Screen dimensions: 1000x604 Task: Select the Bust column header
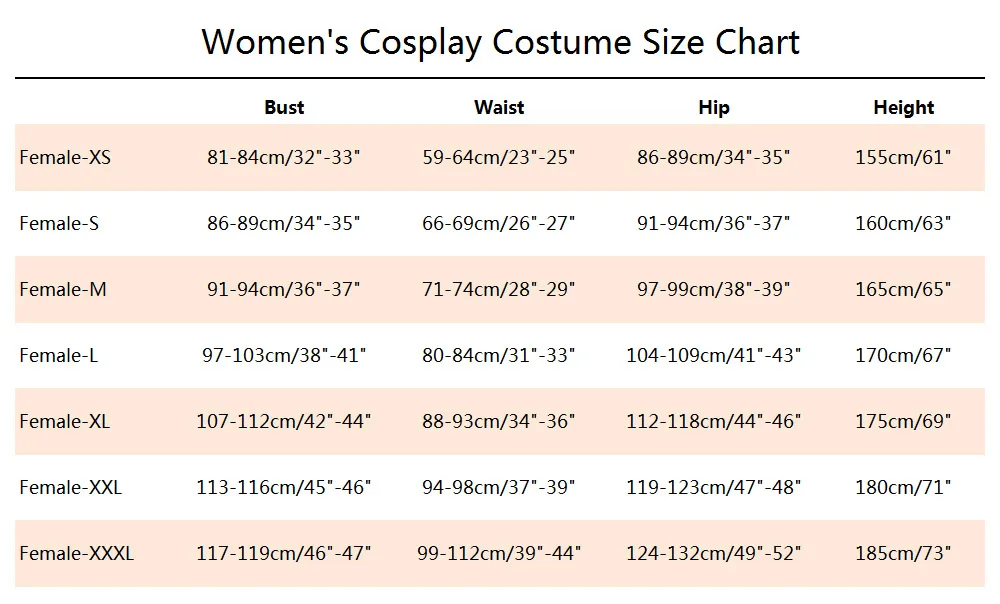[x=284, y=107]
